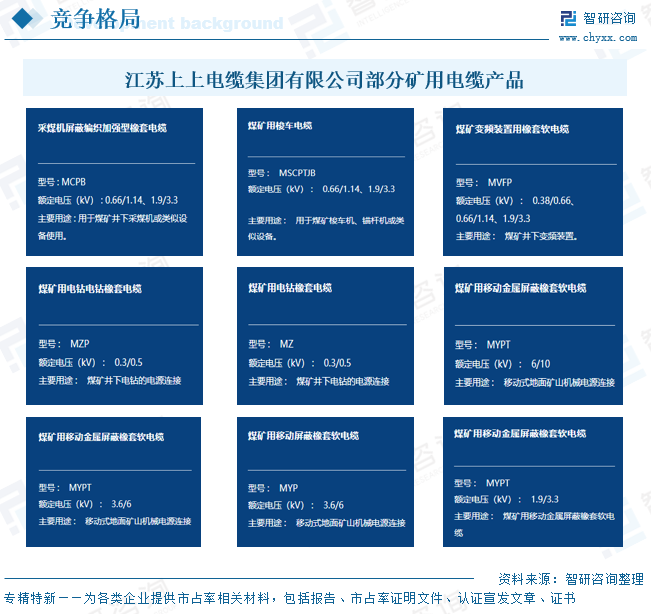Select the 专精特新 footer sentence
The height and width of the screenshot is (614, 651).
tap(290, 598)
